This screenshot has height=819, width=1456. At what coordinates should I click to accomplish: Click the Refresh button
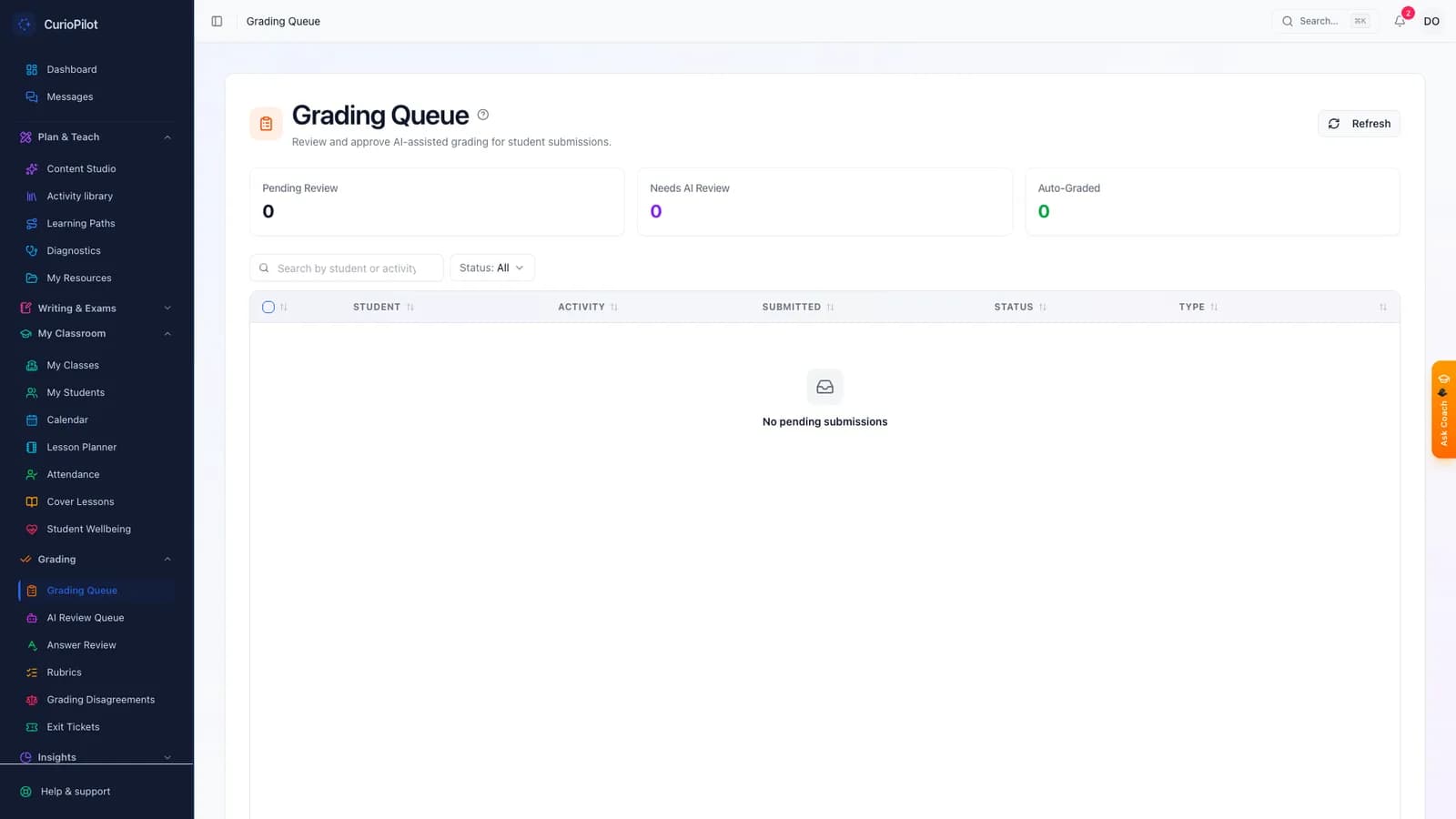1359,124
